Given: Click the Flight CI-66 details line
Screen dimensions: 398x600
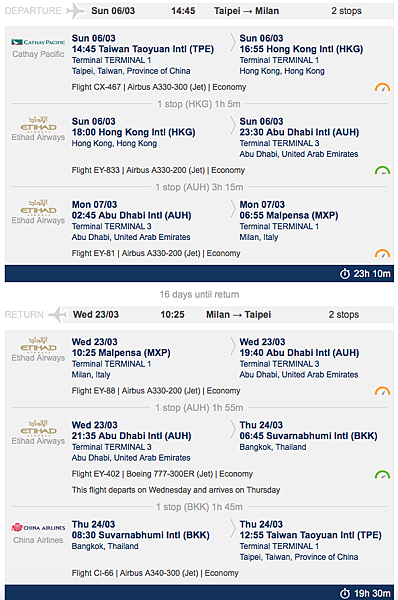Looking at the screenshot, I should (155, 573).
